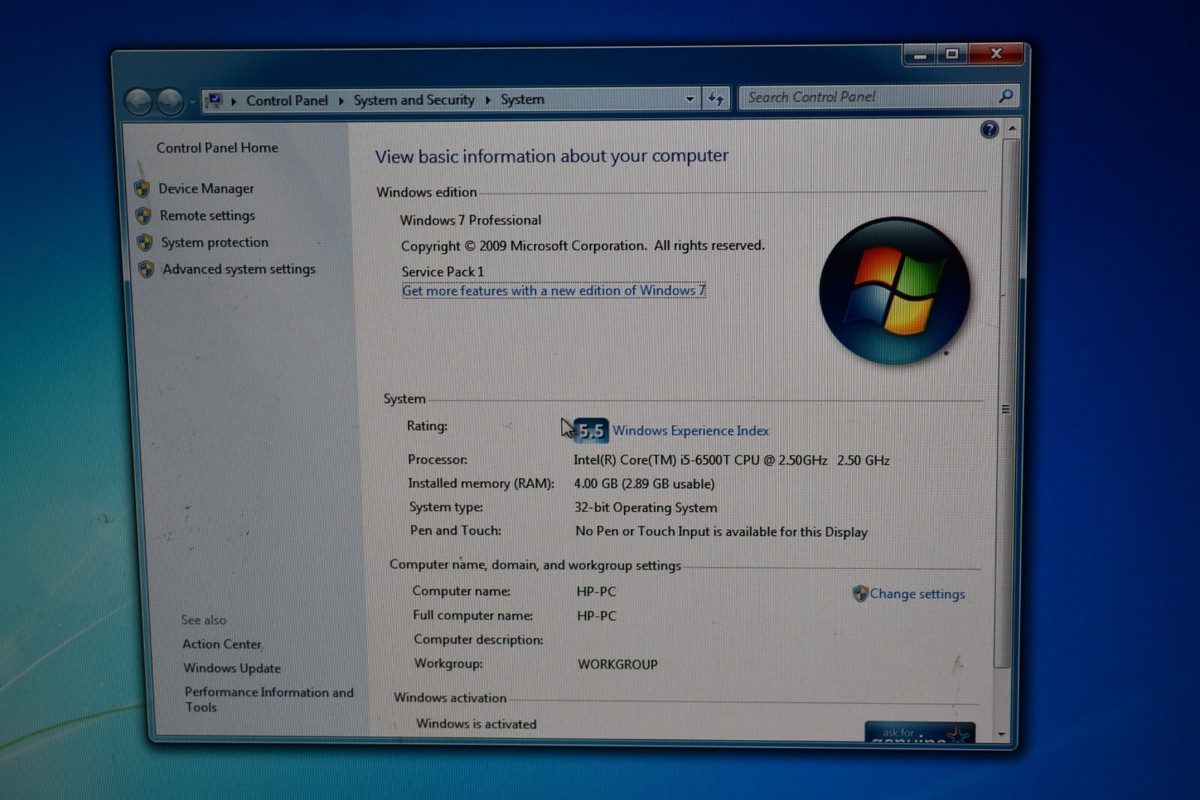Click the Windows Experience Index score badge
This screenshot has width=1200, height=800.
coord(591,429)
